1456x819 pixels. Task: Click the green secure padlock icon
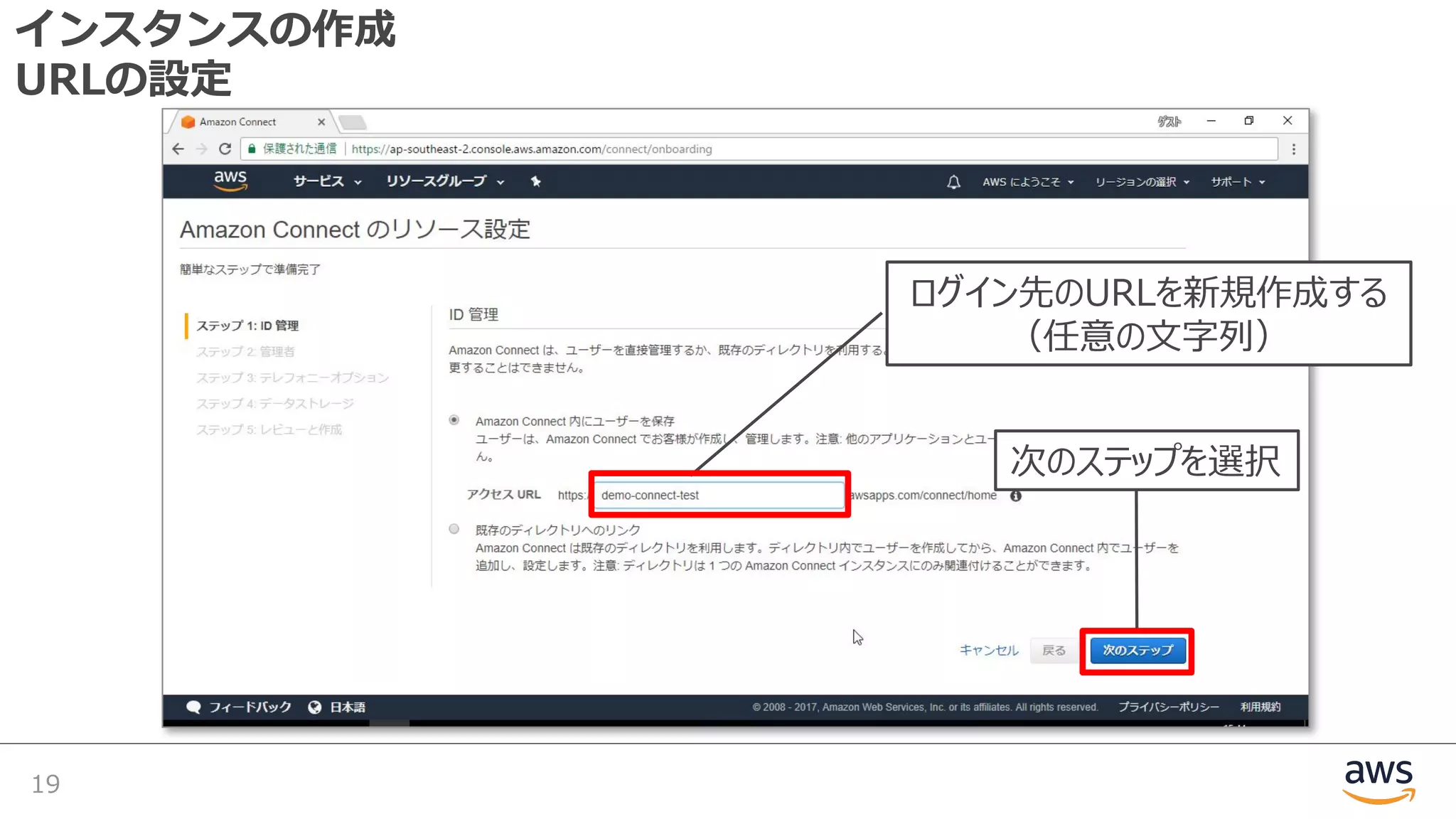(252, 149)
